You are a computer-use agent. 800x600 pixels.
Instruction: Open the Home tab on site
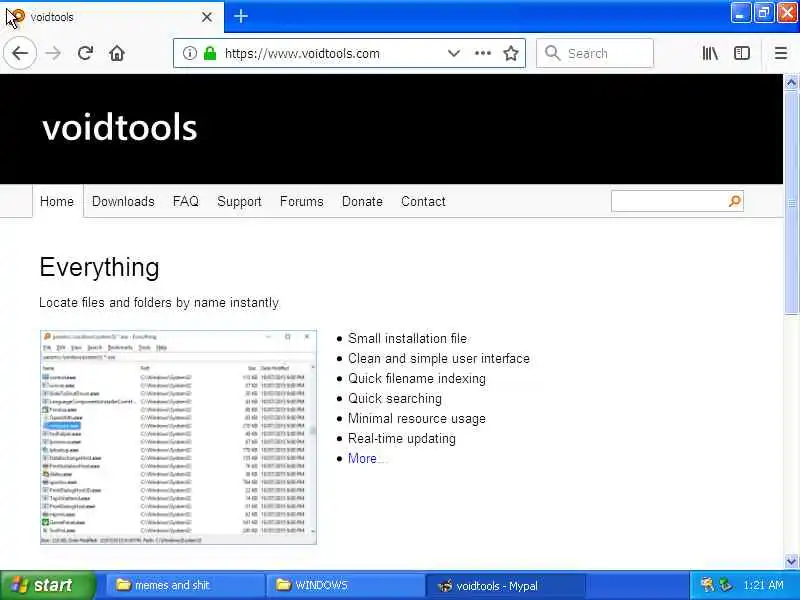coord(57,202)
